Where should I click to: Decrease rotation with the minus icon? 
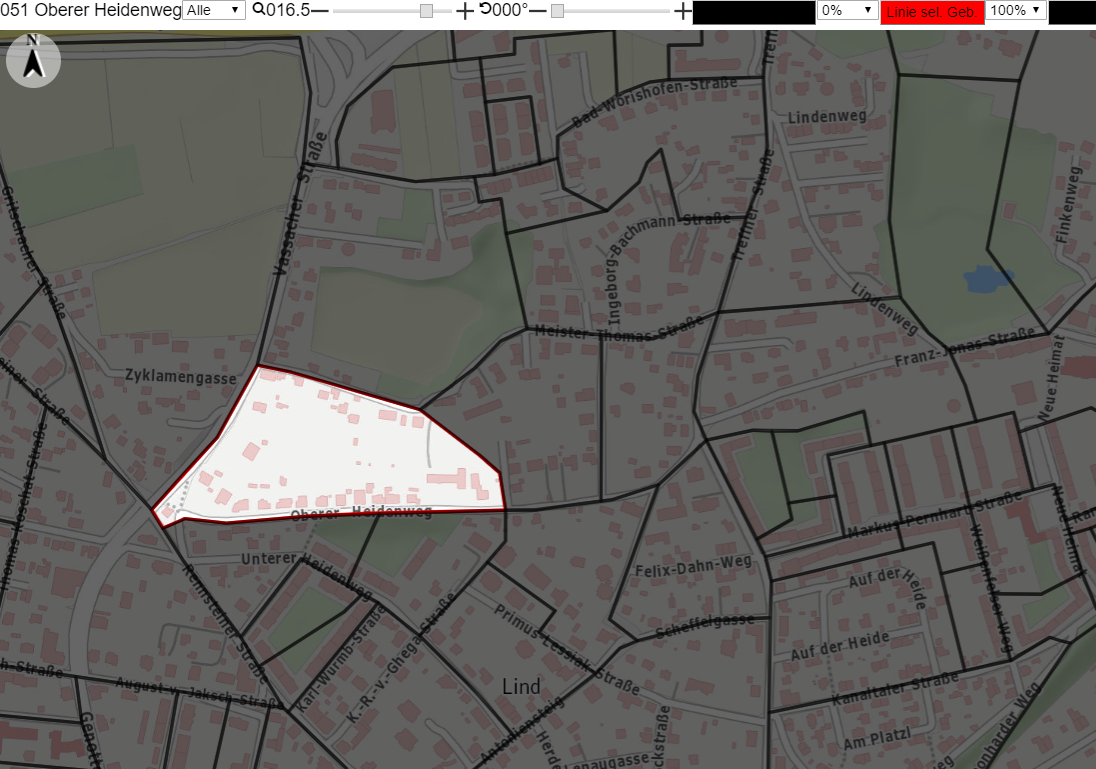pyautogui.click(x=537, y=10)
